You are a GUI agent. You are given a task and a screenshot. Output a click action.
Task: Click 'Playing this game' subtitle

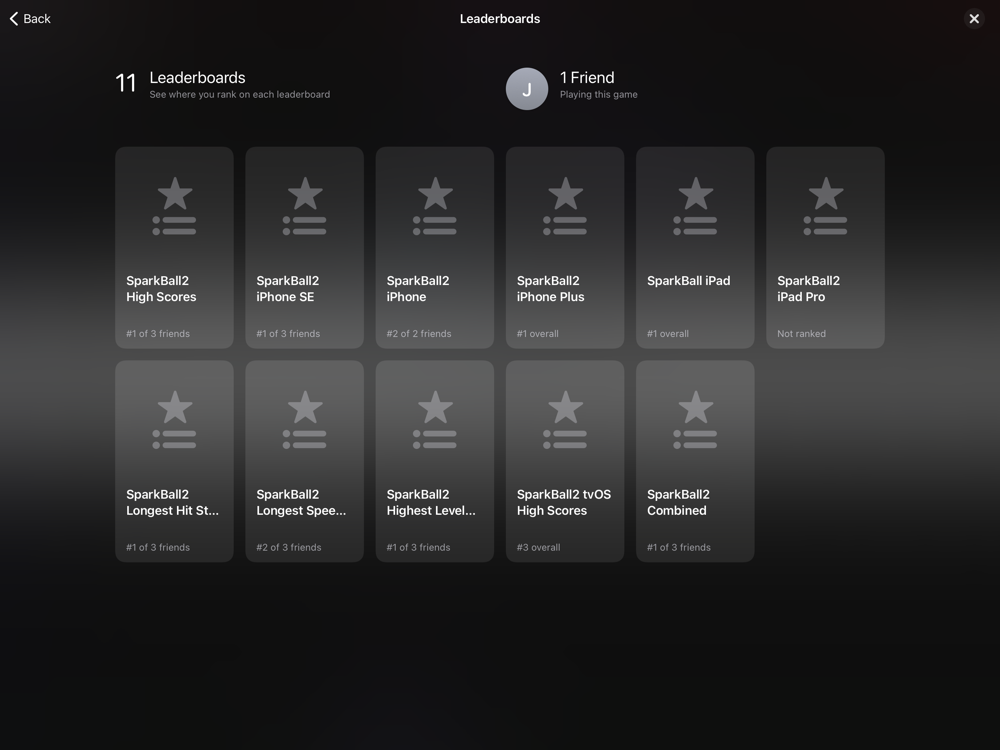(x=599, y=94)
